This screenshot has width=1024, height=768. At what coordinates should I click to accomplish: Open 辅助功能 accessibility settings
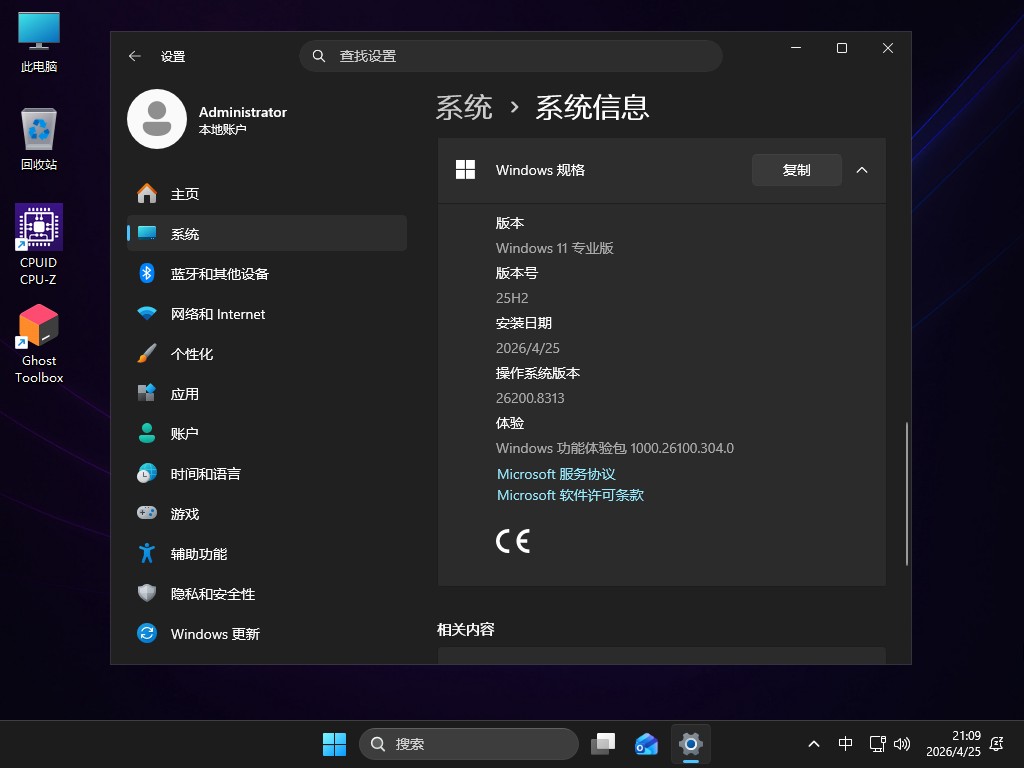pyautogui.click(x=198, y=554)
